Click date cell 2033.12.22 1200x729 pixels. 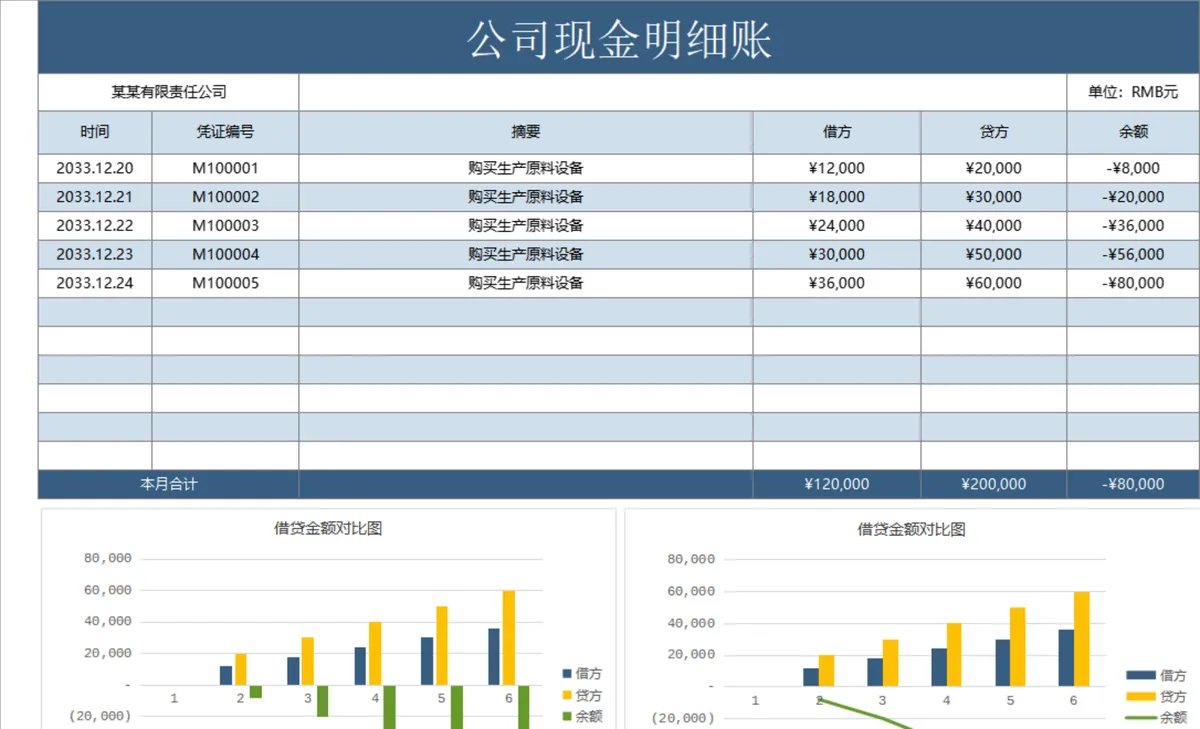(x=95, y=226)
